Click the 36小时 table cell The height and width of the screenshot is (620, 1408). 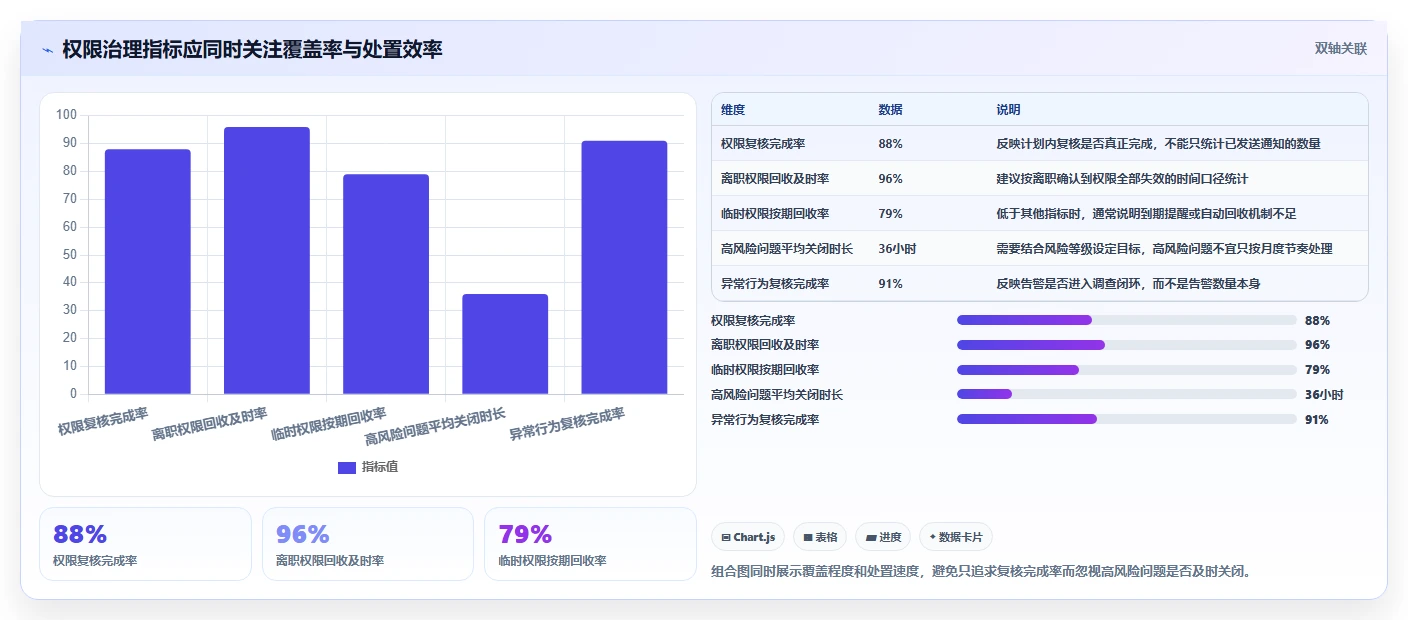pyautogui.click(x=897, y=249)
